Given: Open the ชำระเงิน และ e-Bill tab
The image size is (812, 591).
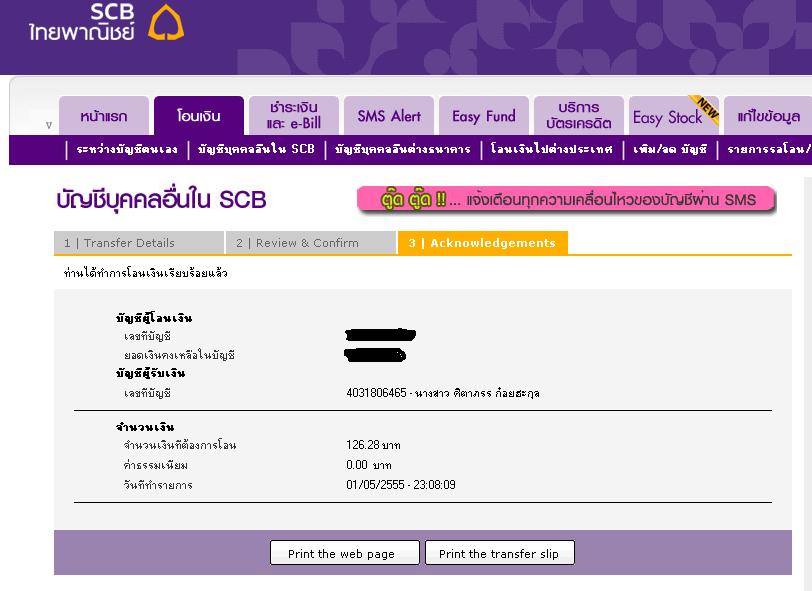Looking at the screenshot, I should tap(294, 116).
